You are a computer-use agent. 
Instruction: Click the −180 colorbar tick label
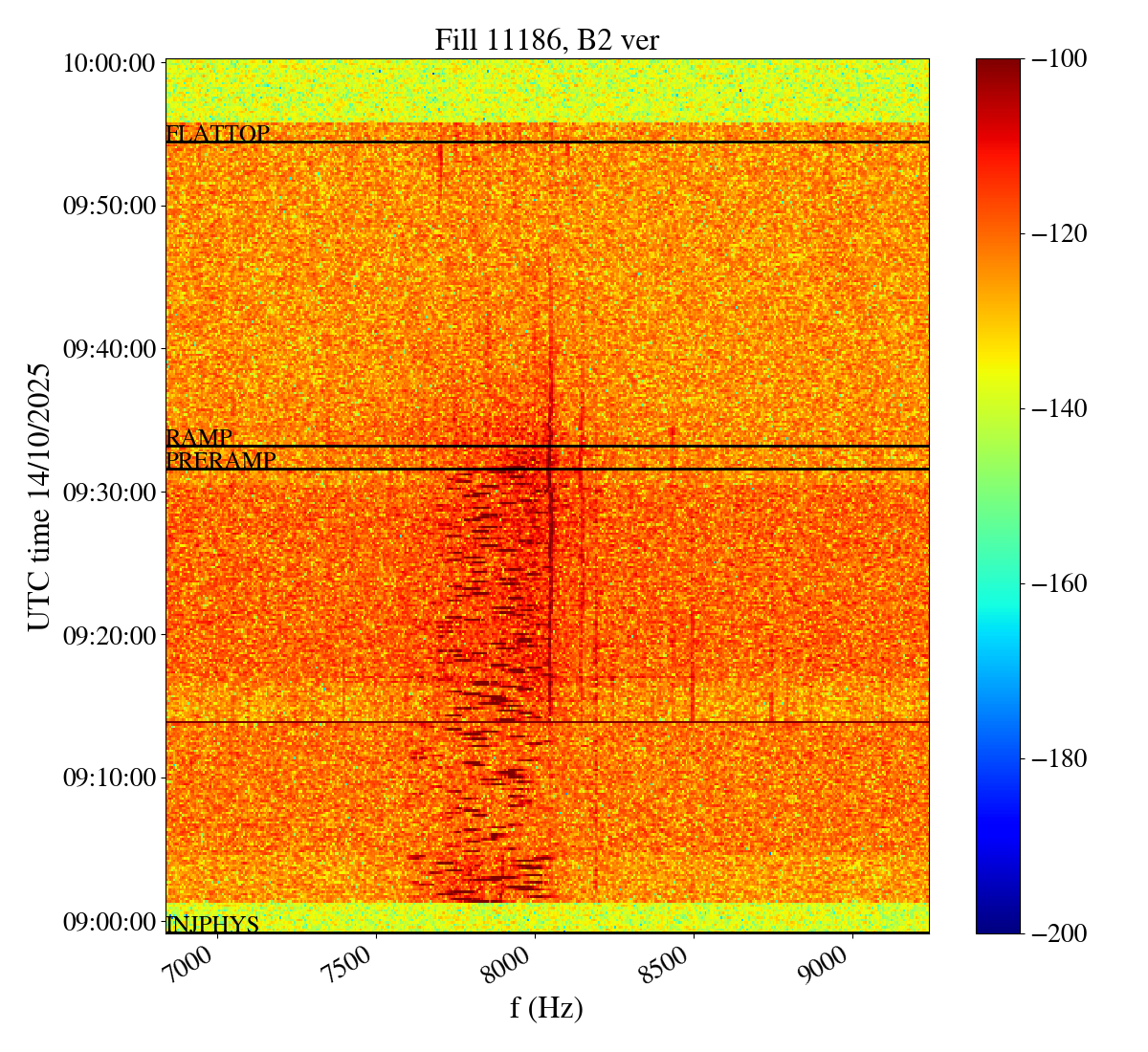pyautogui.click(x=1055, y=758)
